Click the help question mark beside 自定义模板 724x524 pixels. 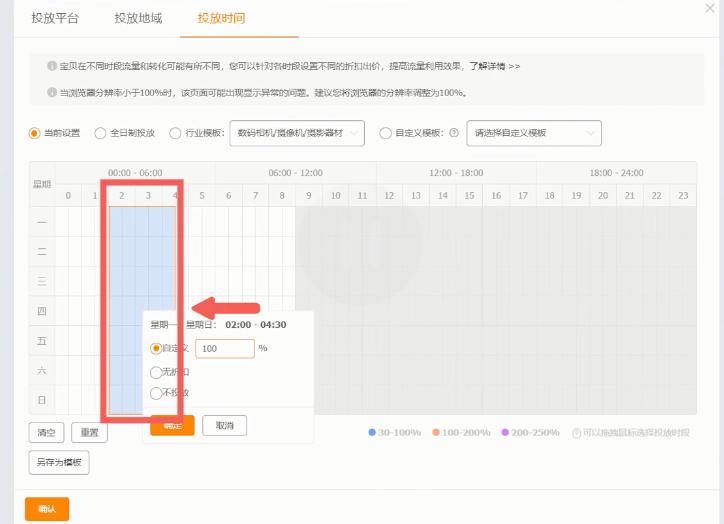click(454, 133)
